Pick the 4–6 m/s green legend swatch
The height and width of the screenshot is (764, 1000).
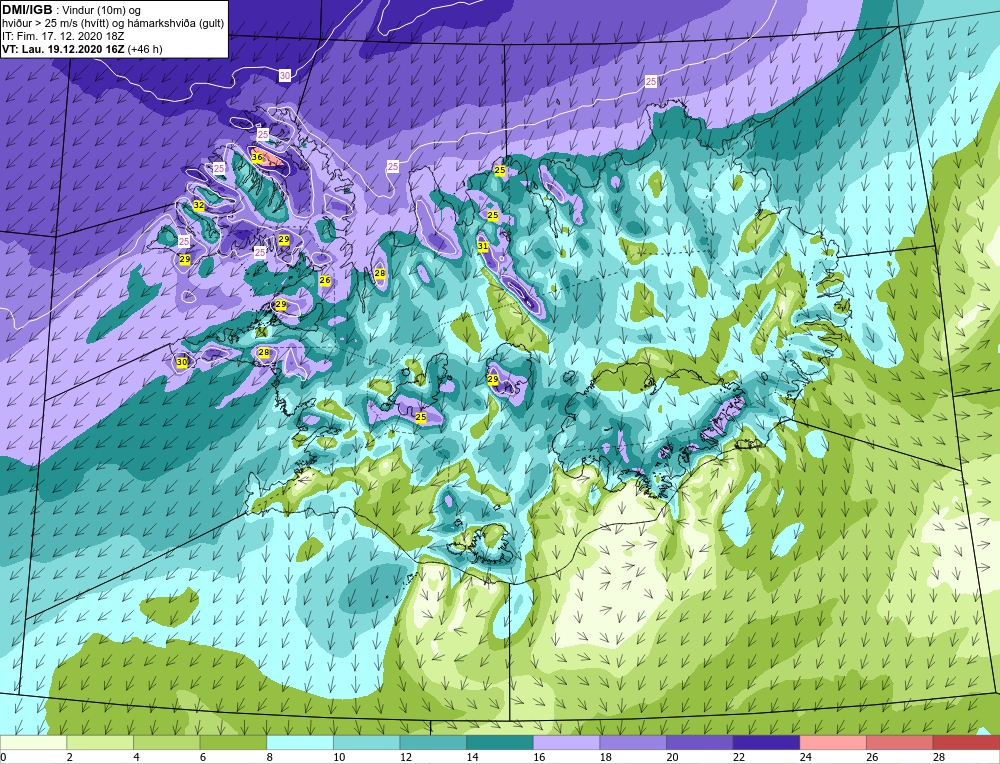click(166, 742)
